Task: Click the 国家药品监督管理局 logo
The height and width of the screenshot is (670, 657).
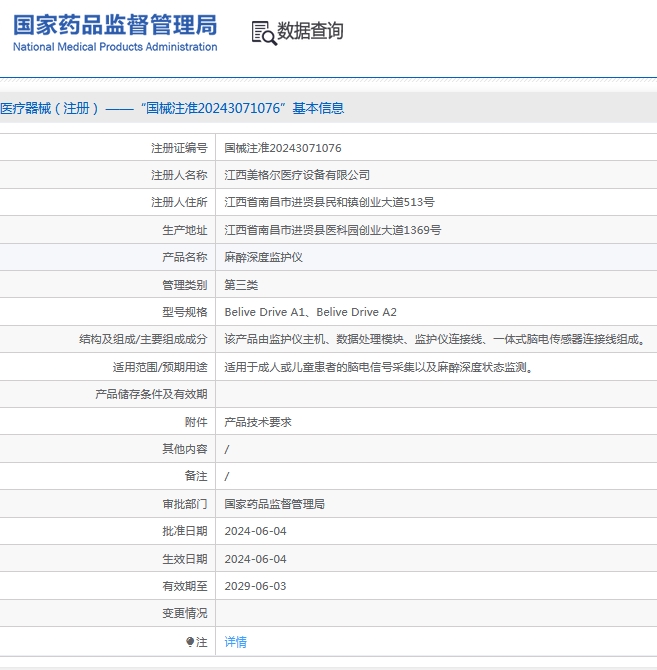Action: tap(115, 33)
